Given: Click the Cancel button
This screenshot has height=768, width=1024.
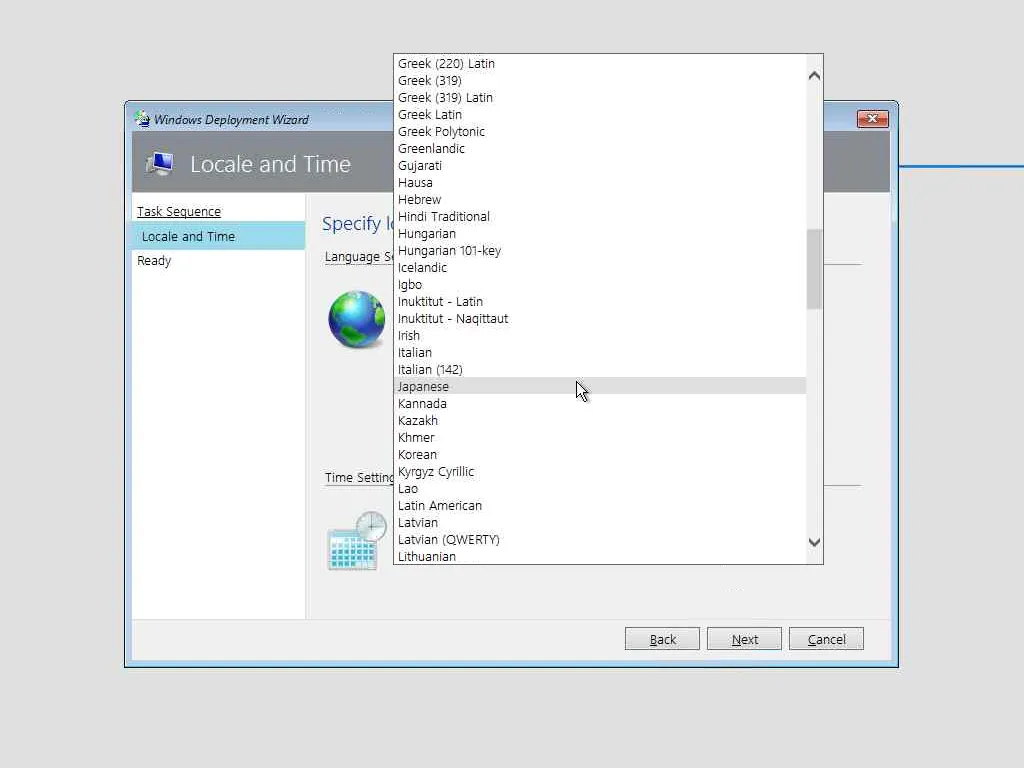Looking at the screenshot, I should (826, 639).
